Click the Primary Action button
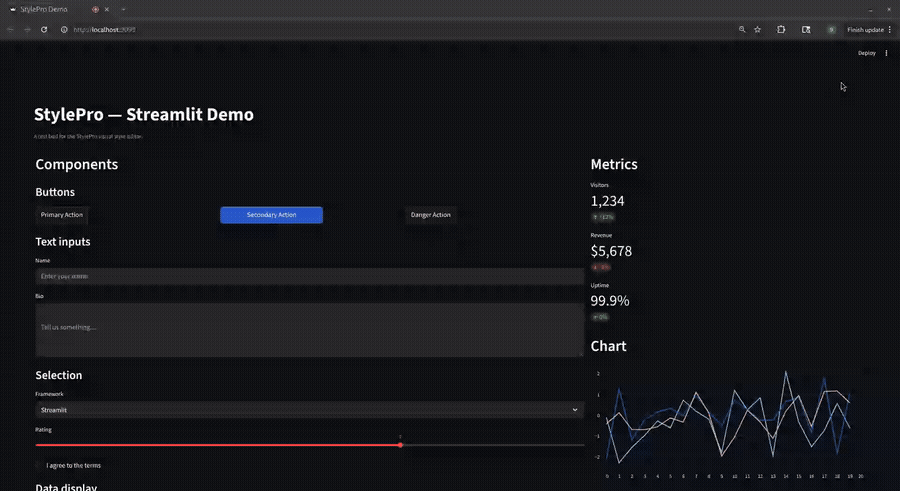900x491 pixels. [x=62, y=215]
